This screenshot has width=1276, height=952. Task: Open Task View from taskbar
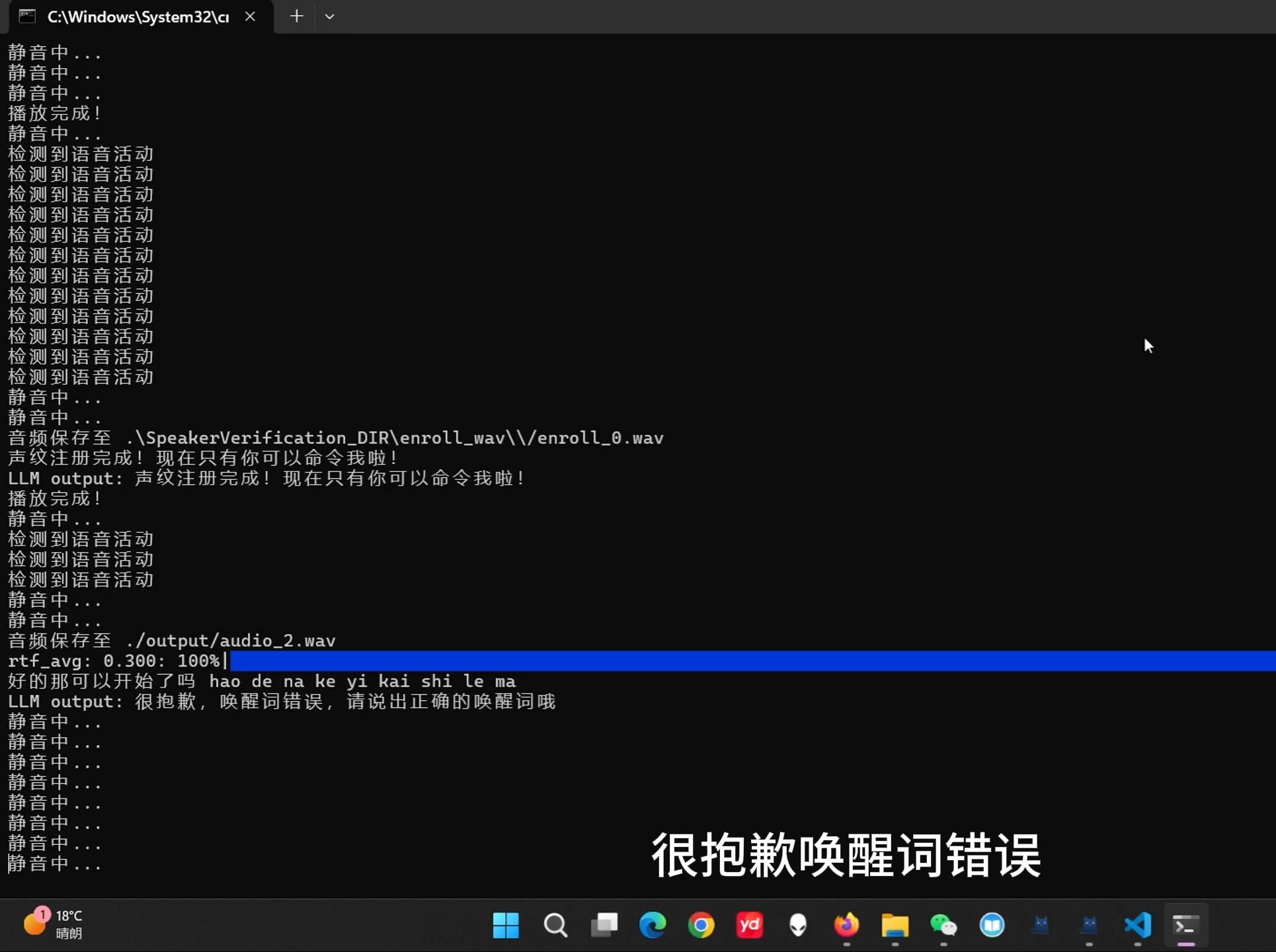pos(604,925)
